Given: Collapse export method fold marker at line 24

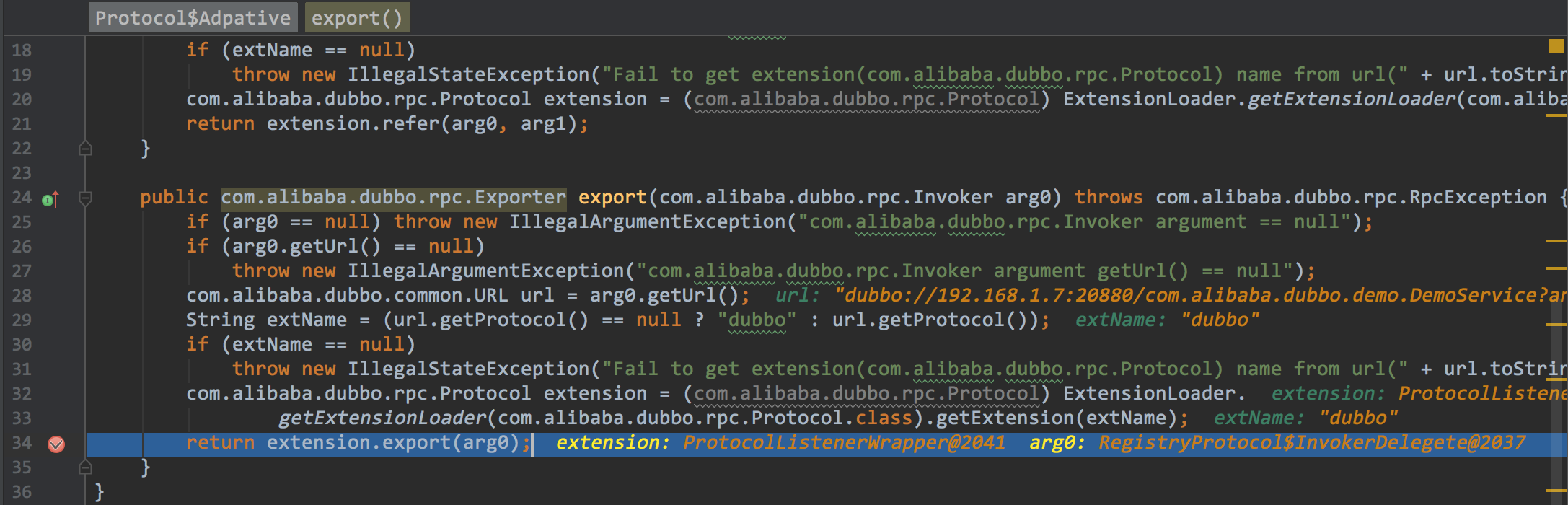Looking at the screenshot, I should tap(85, 198).
